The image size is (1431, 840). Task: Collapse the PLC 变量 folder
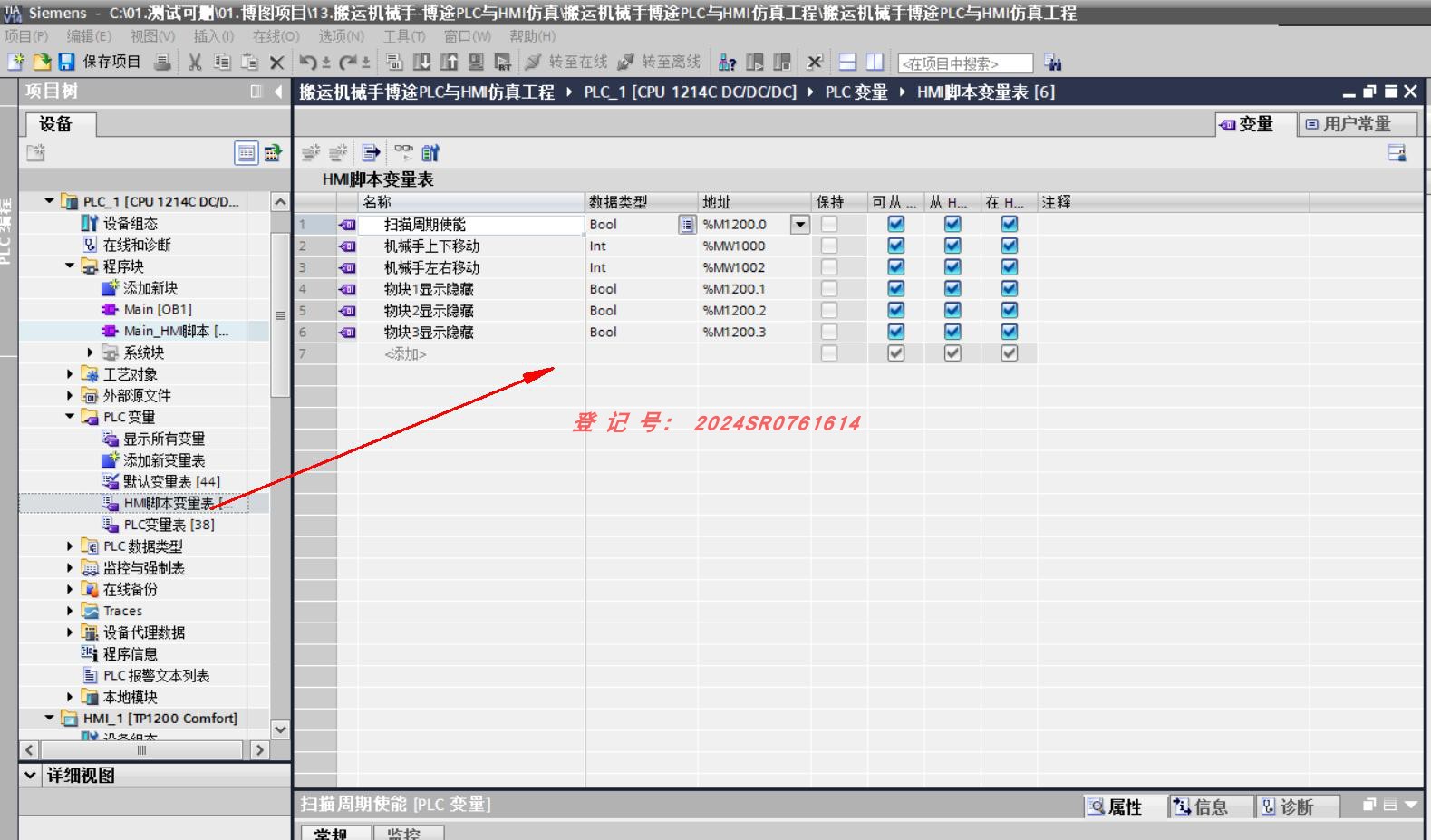pos(70,417)
